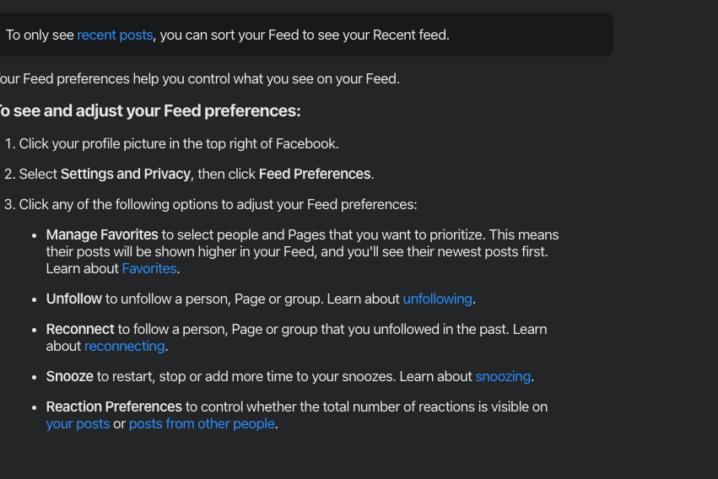Viewport: 718px width, 479px height.
Task: Click the bold "Reconnect" bullet label
Action: pyautogui.click(x=80, y=329)
